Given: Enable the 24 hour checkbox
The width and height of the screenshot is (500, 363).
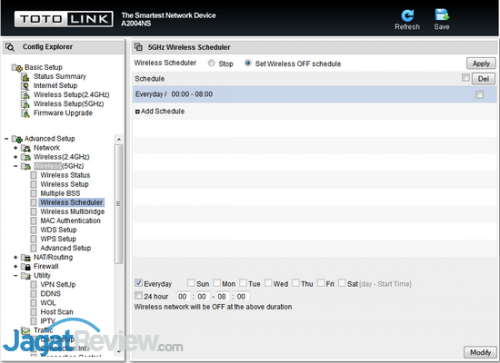Looking at the screenshot, I should pyautogui.click(x=139, y=295).
